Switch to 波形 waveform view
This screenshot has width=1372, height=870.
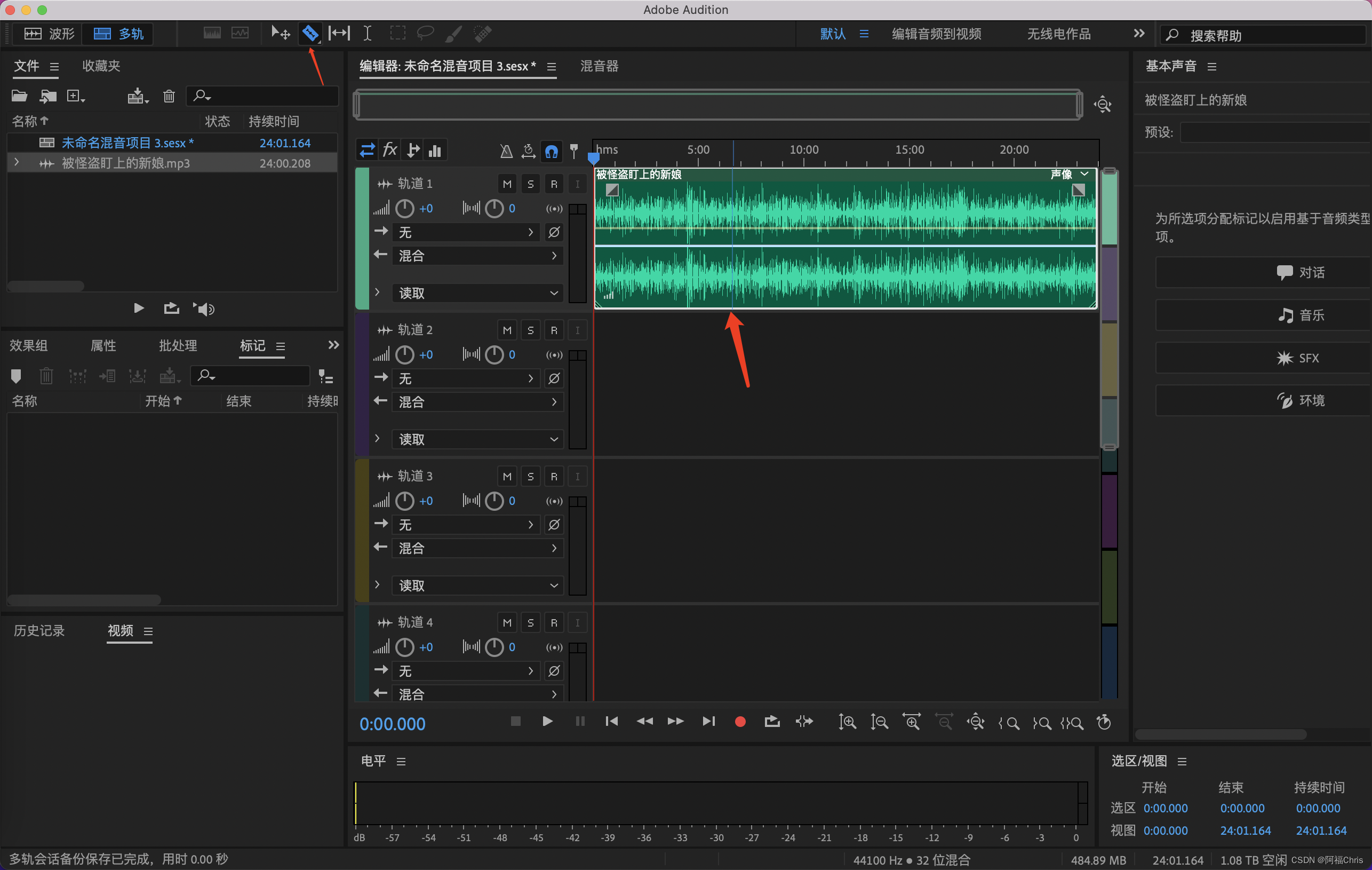pyautogui.click(x=49, y=34)
